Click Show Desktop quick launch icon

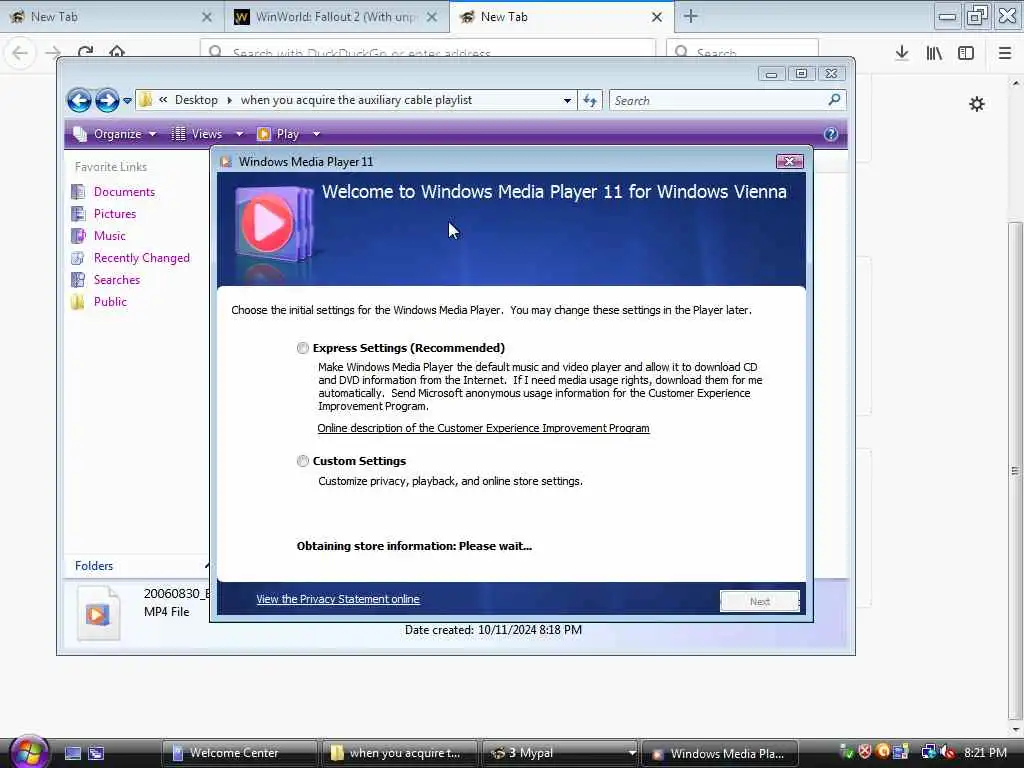(x=72, y=753)
